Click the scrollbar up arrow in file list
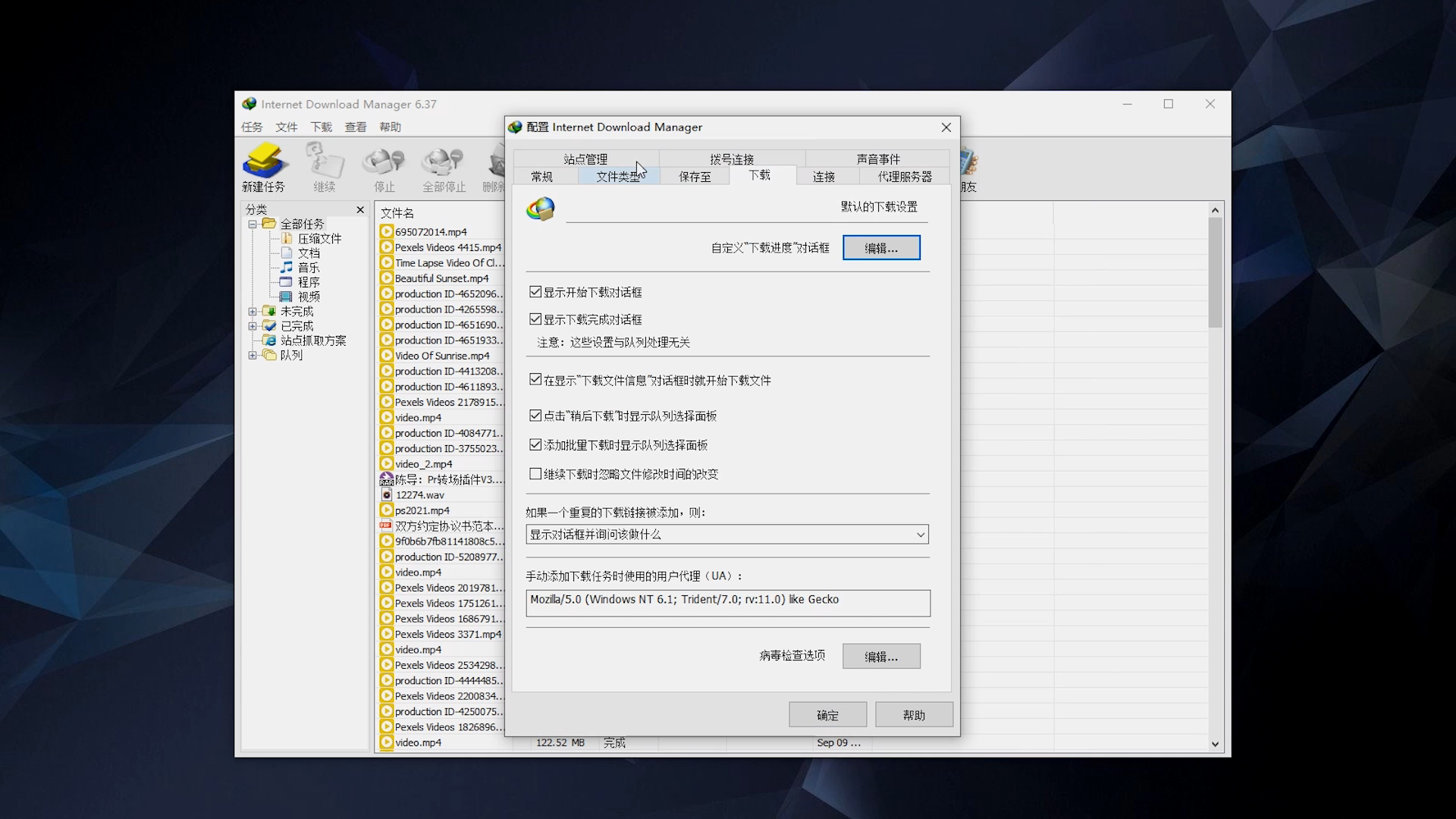The width and height of the screenshot is (1456, 819). coord(1215,210)
